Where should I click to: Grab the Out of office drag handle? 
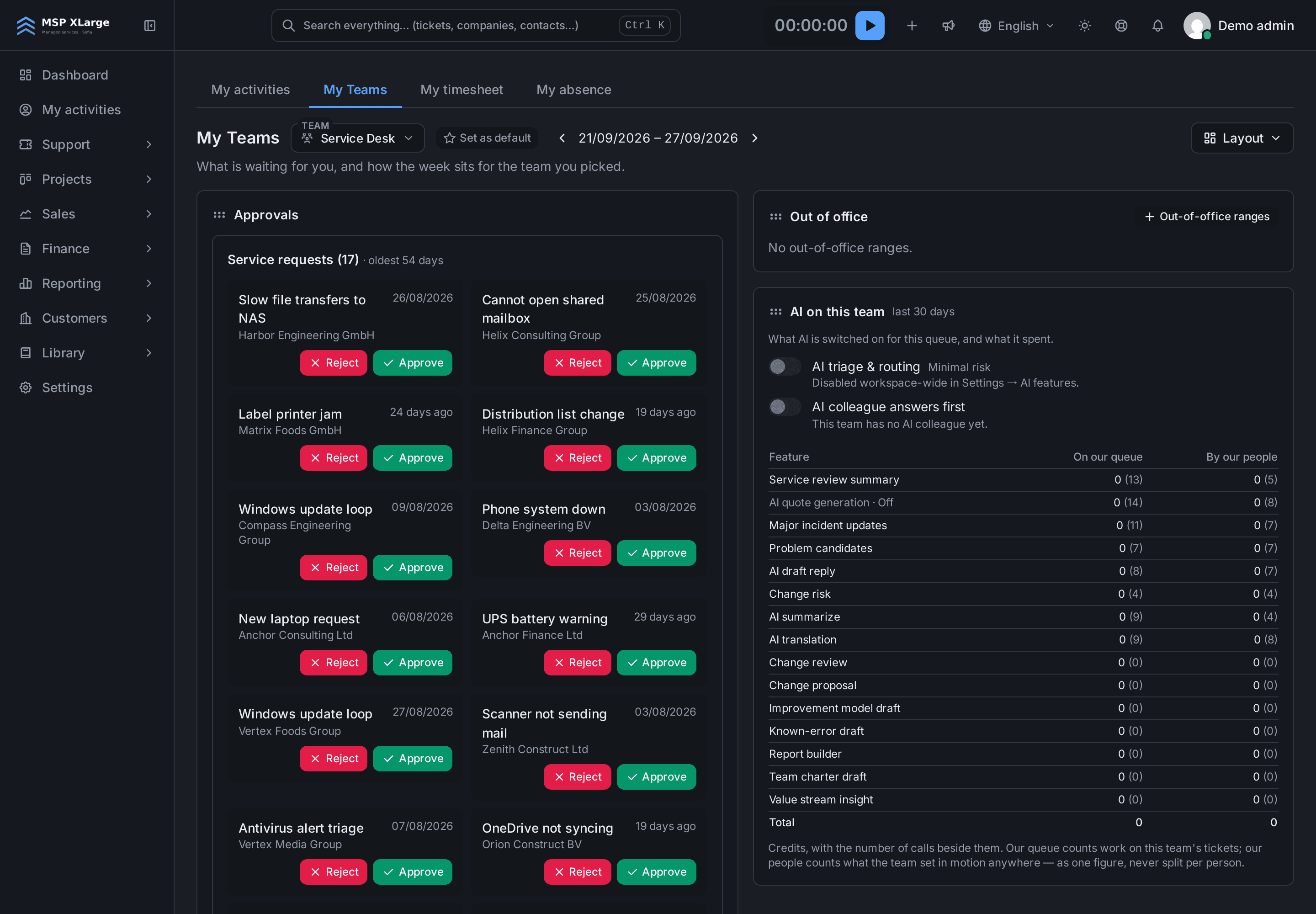coord(775,217)
